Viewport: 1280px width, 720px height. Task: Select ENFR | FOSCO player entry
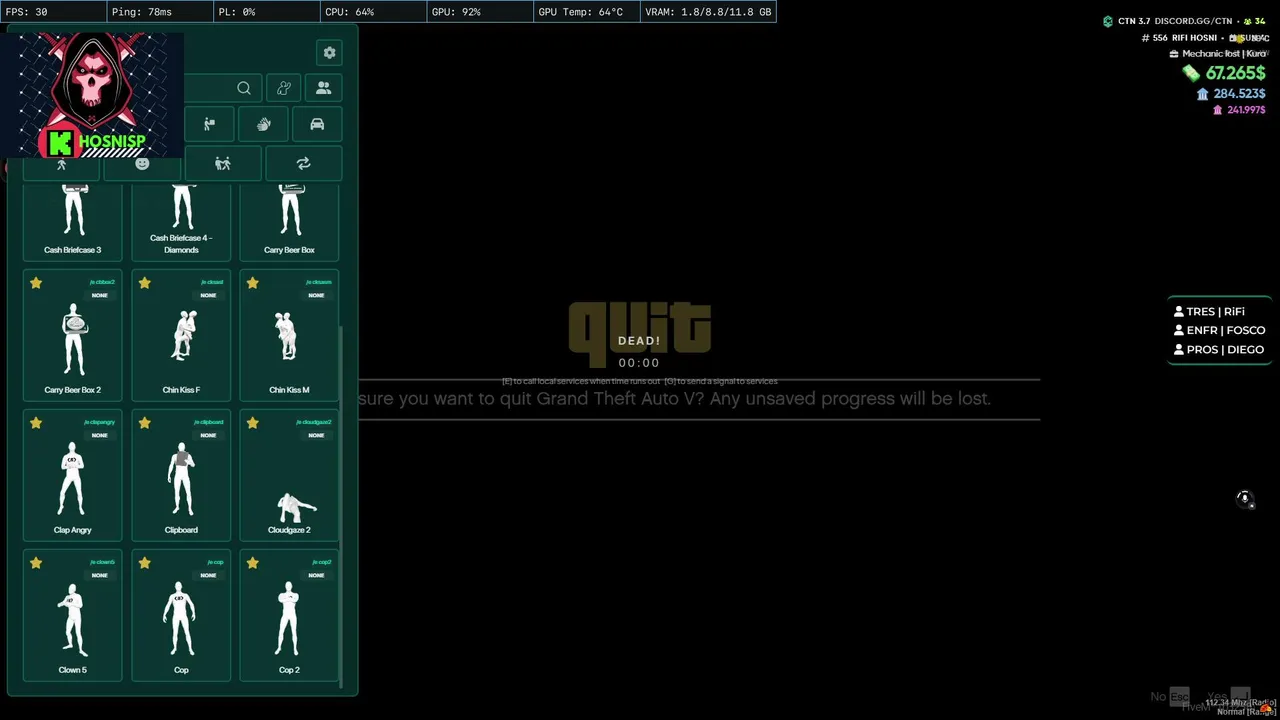pyautogui.click(x=1219, y=330)
